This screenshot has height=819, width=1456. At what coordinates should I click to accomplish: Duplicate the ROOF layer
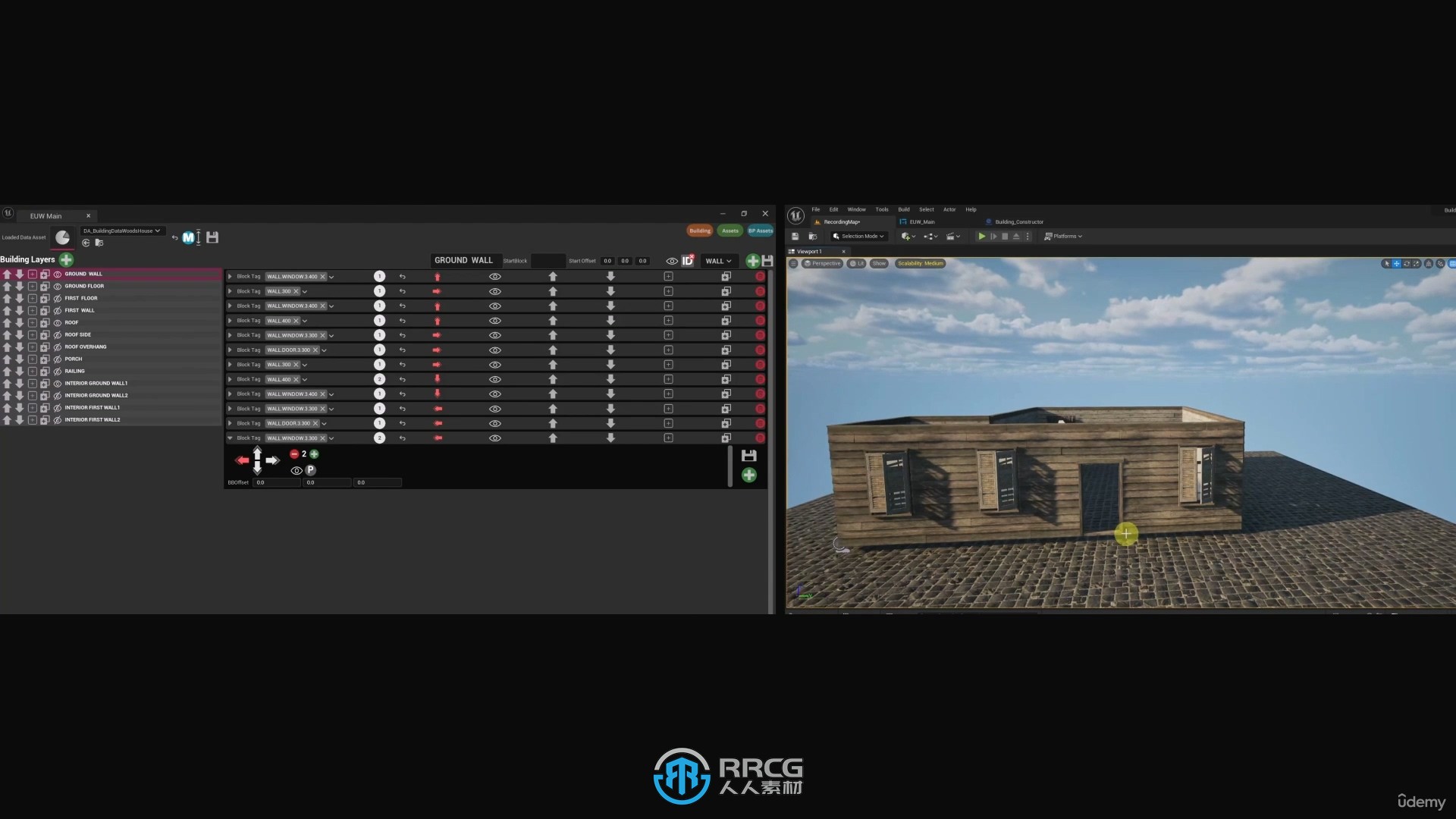point(45,322)
